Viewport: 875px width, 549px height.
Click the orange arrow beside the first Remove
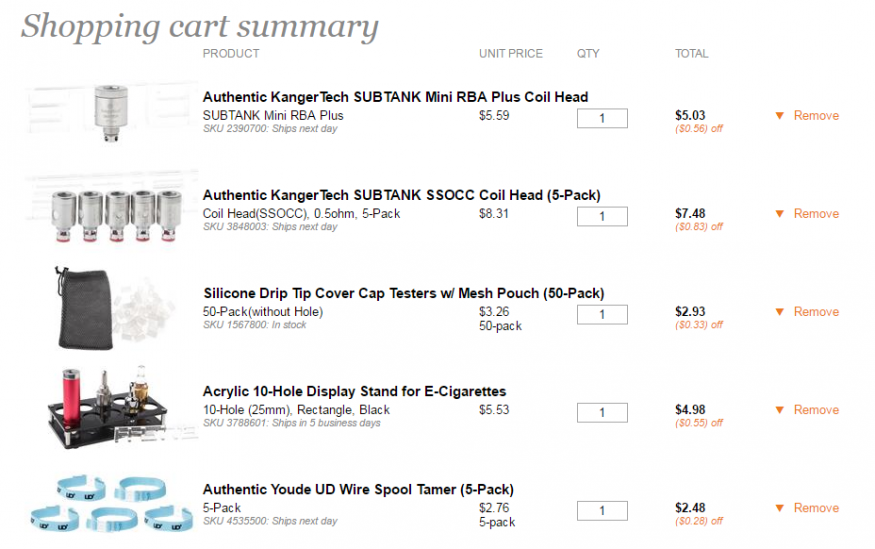coord(779,116)
